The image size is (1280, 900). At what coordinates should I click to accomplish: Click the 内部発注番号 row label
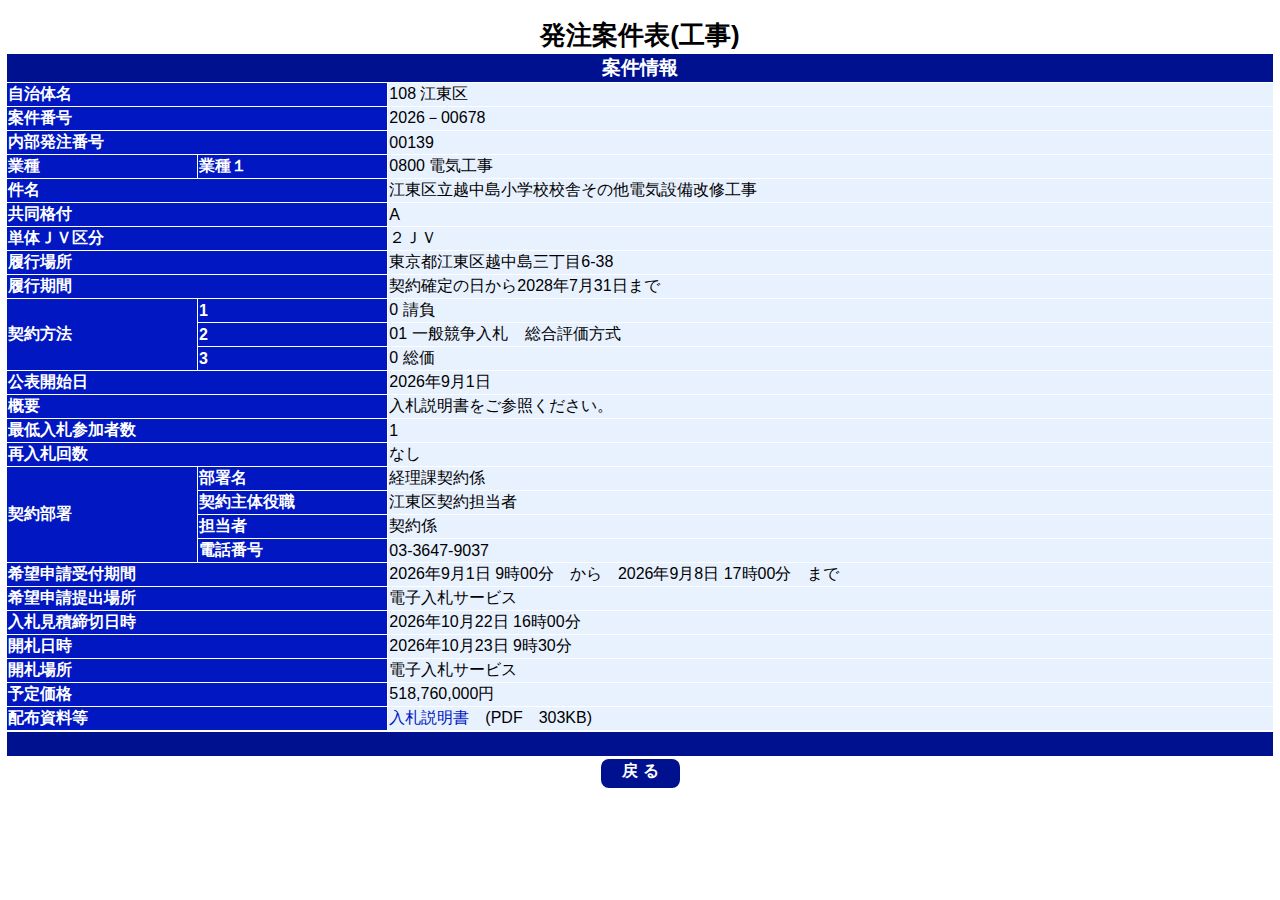click(x=197, y=142)
